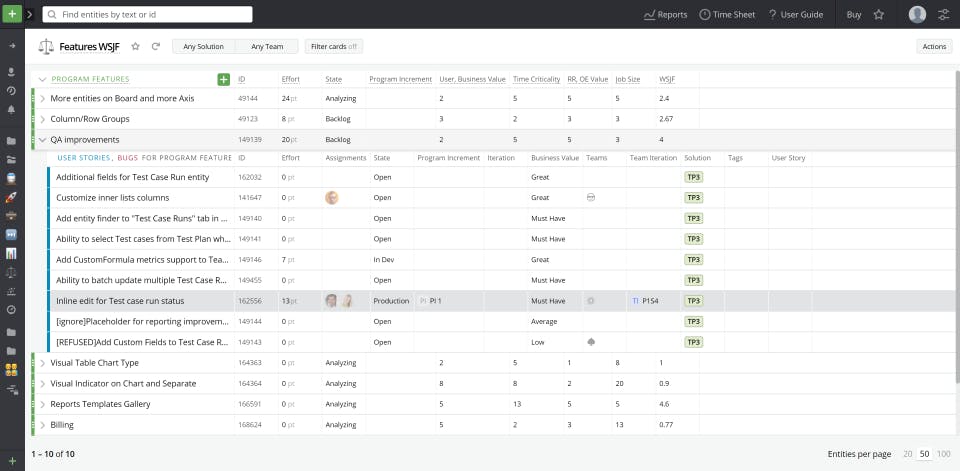960x471 pixels.
Task: Select 20 entities per page
Action: pyautogui.click(x=907, y=454)
